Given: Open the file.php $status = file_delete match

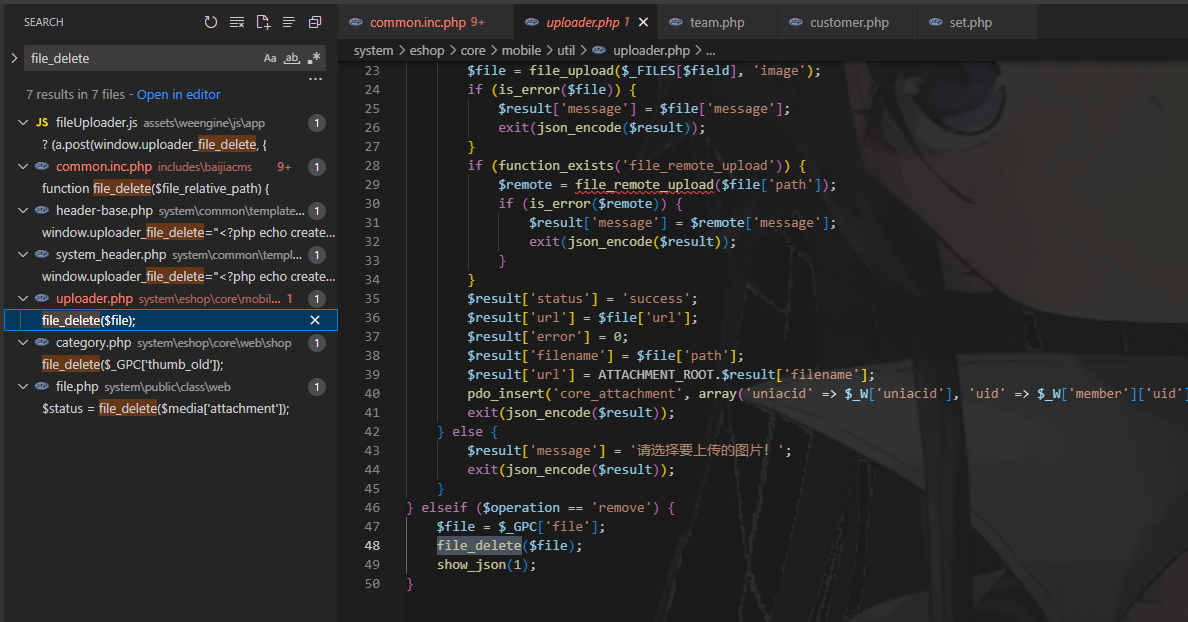Looking at the screenshot, I should pos(165,408).
